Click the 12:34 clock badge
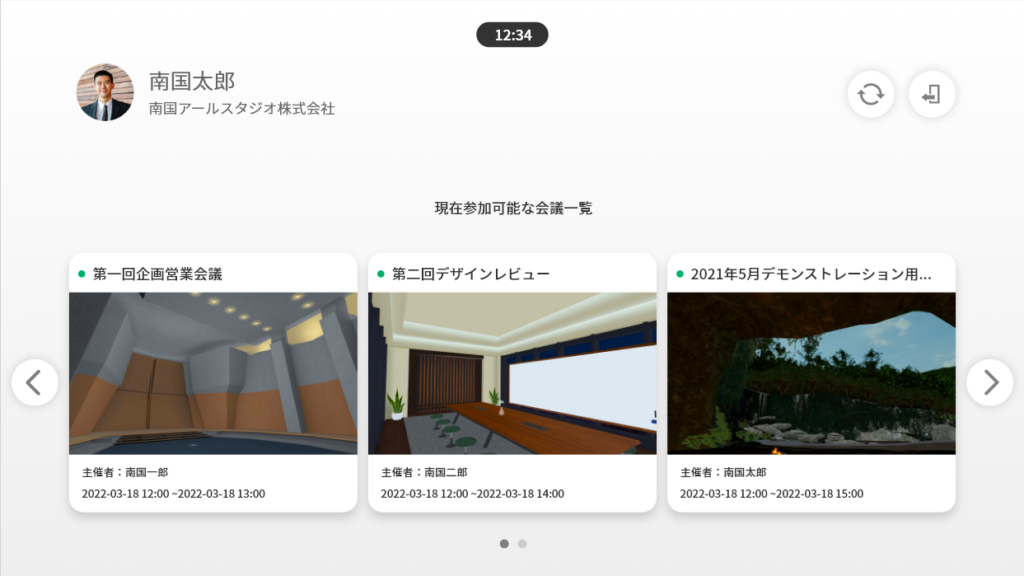 click(512, 35)
